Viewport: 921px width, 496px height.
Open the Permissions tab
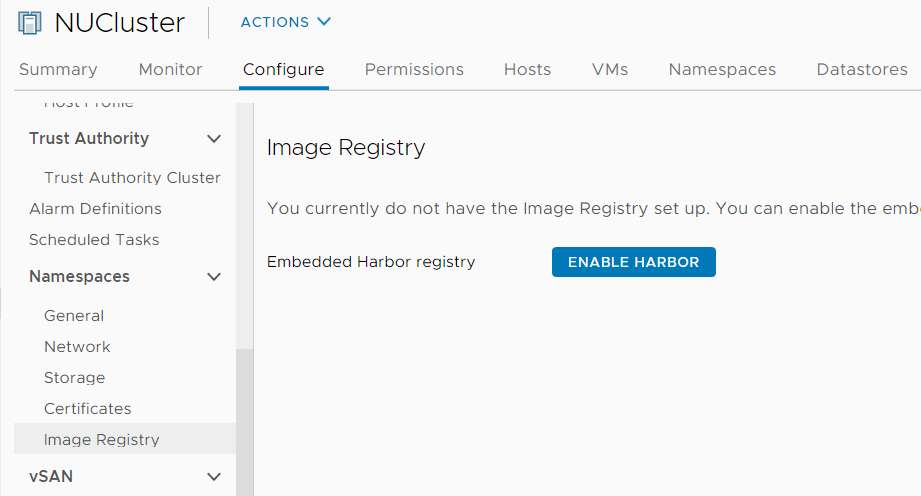click(x=414, y=69)
